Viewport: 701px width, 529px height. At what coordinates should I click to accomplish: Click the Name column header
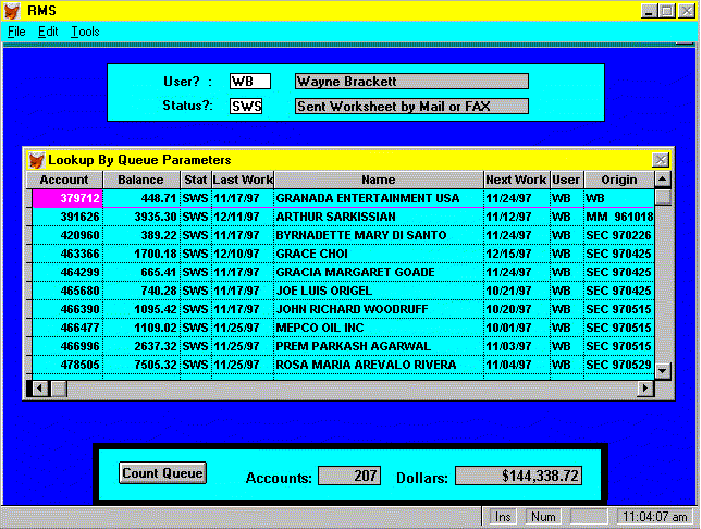coord(378,180)
